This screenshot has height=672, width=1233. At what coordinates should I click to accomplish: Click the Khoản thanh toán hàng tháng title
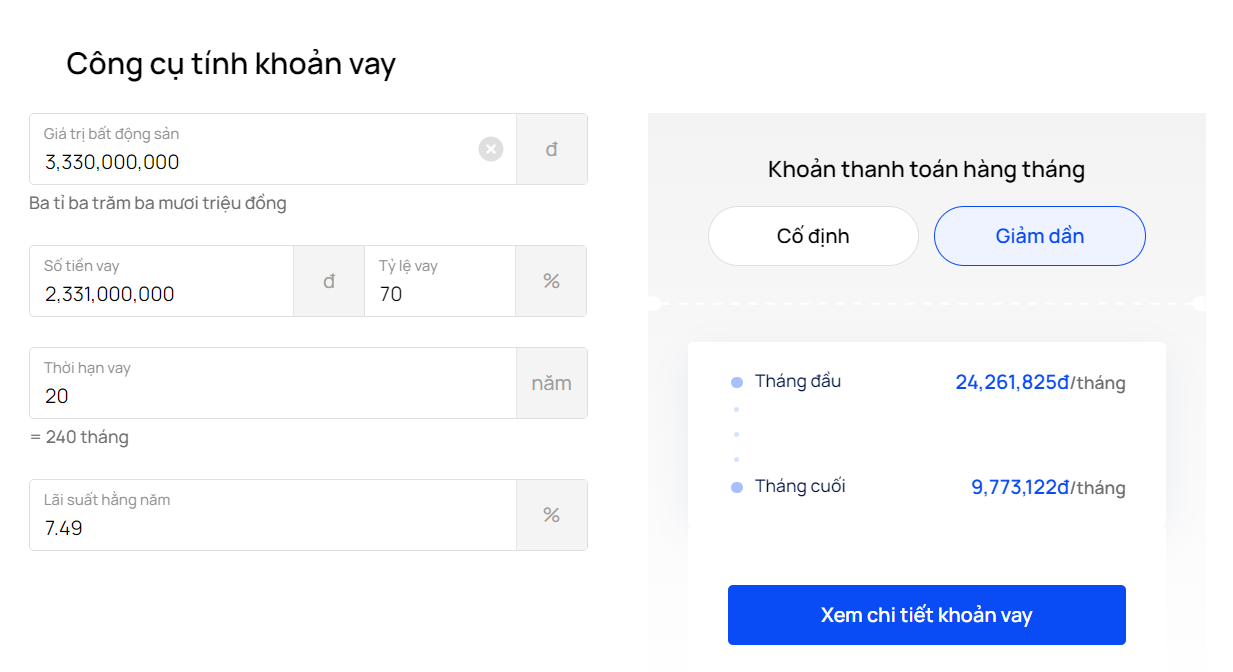926,169
